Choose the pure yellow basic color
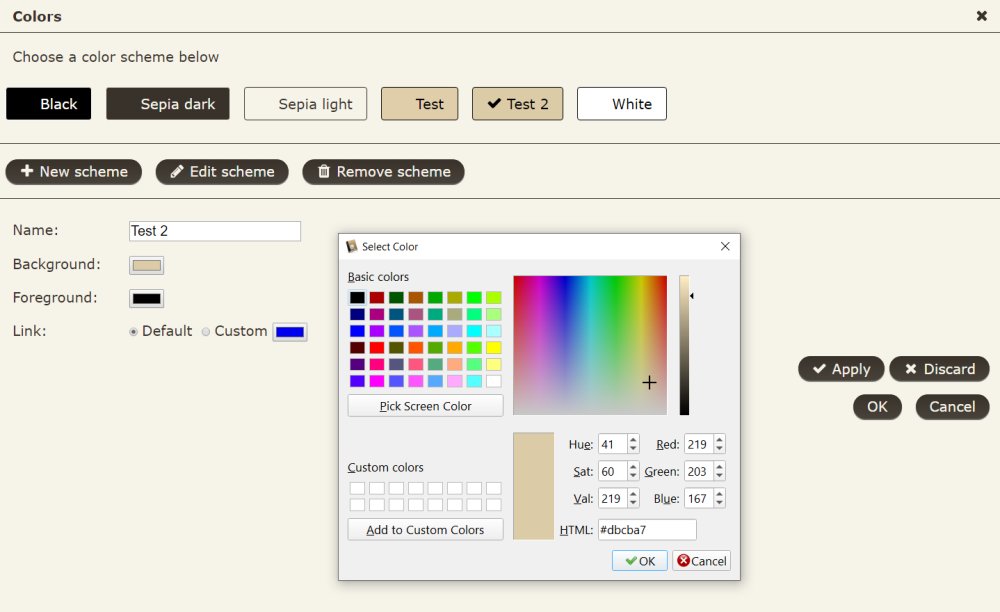This screenshot has height=612, width=1000. tap(494, 347)
